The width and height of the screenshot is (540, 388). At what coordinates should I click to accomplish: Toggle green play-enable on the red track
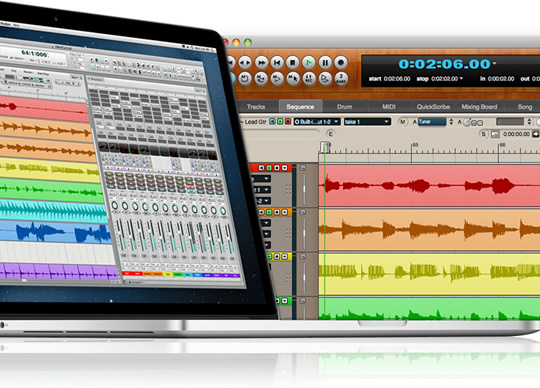[269, 168]
